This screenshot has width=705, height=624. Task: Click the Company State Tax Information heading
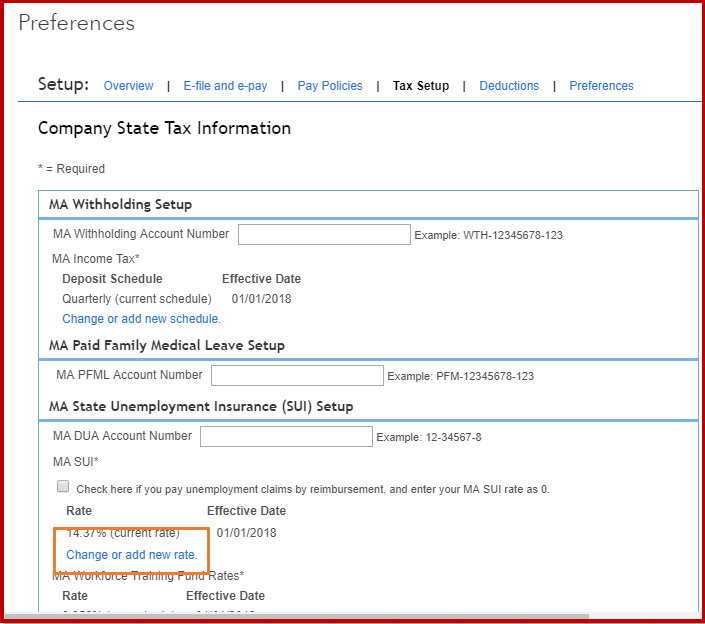164,128
